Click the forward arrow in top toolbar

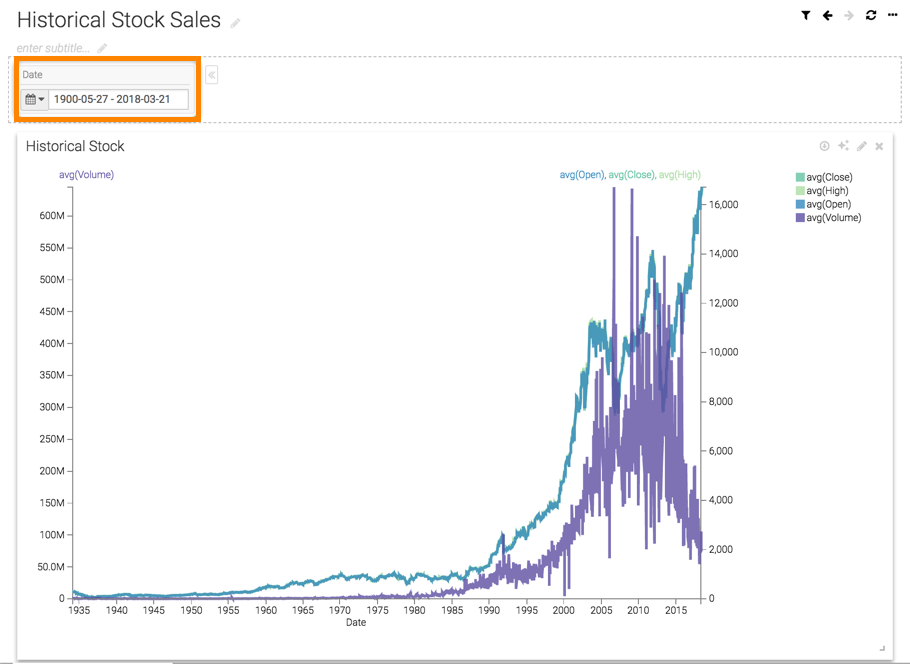(849, 16)
